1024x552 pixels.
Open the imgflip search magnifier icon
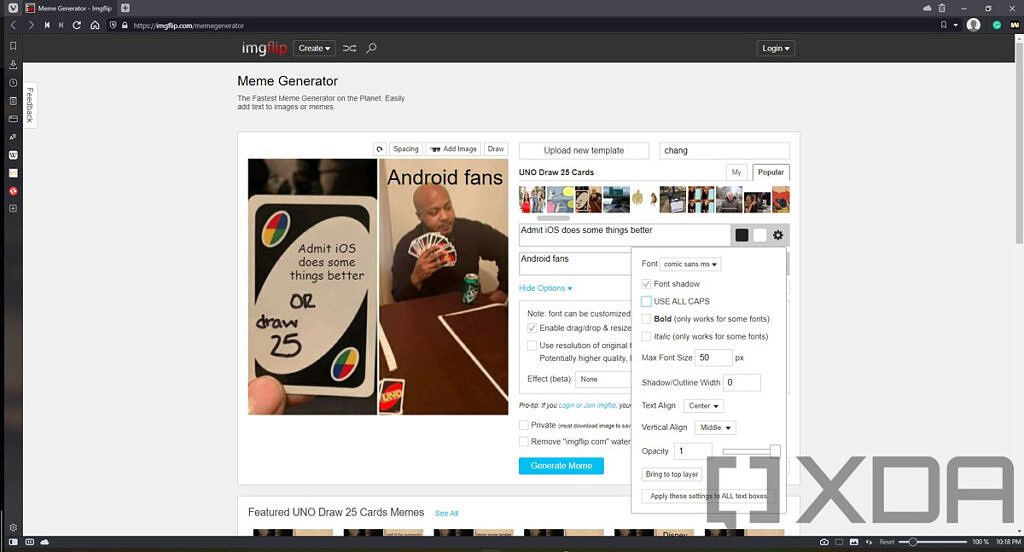372,48
